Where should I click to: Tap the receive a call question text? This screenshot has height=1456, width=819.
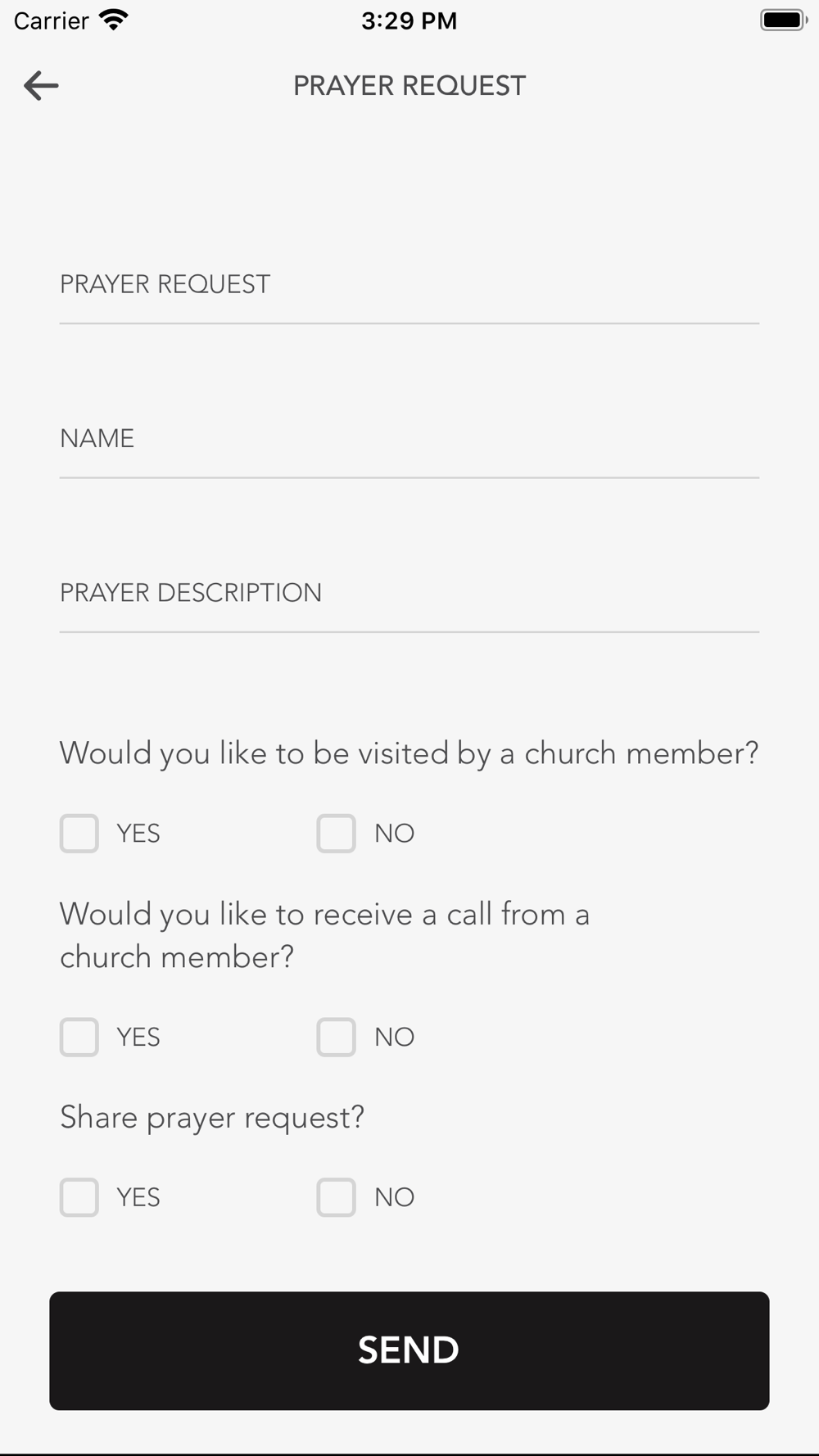(x=325, y=935)
